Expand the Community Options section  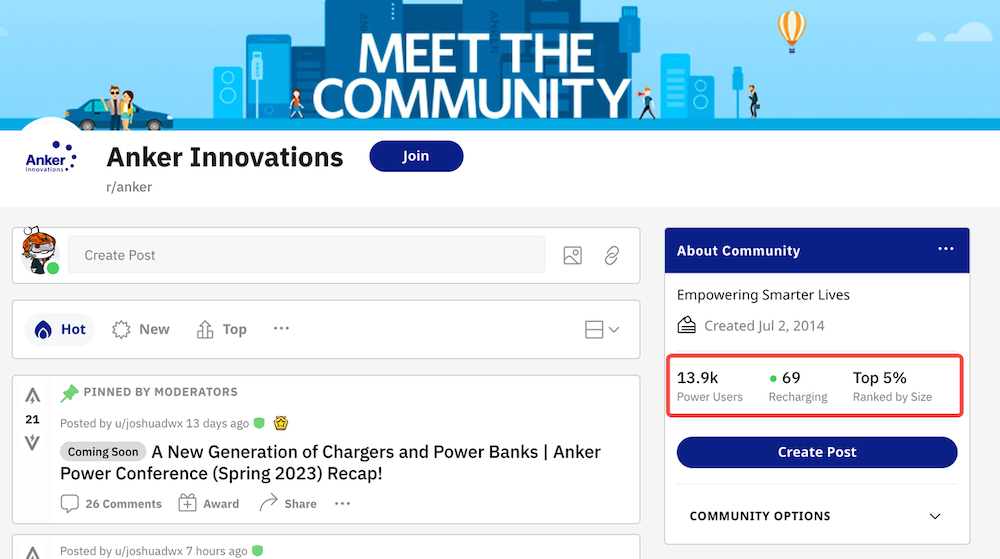coord(816,516)
